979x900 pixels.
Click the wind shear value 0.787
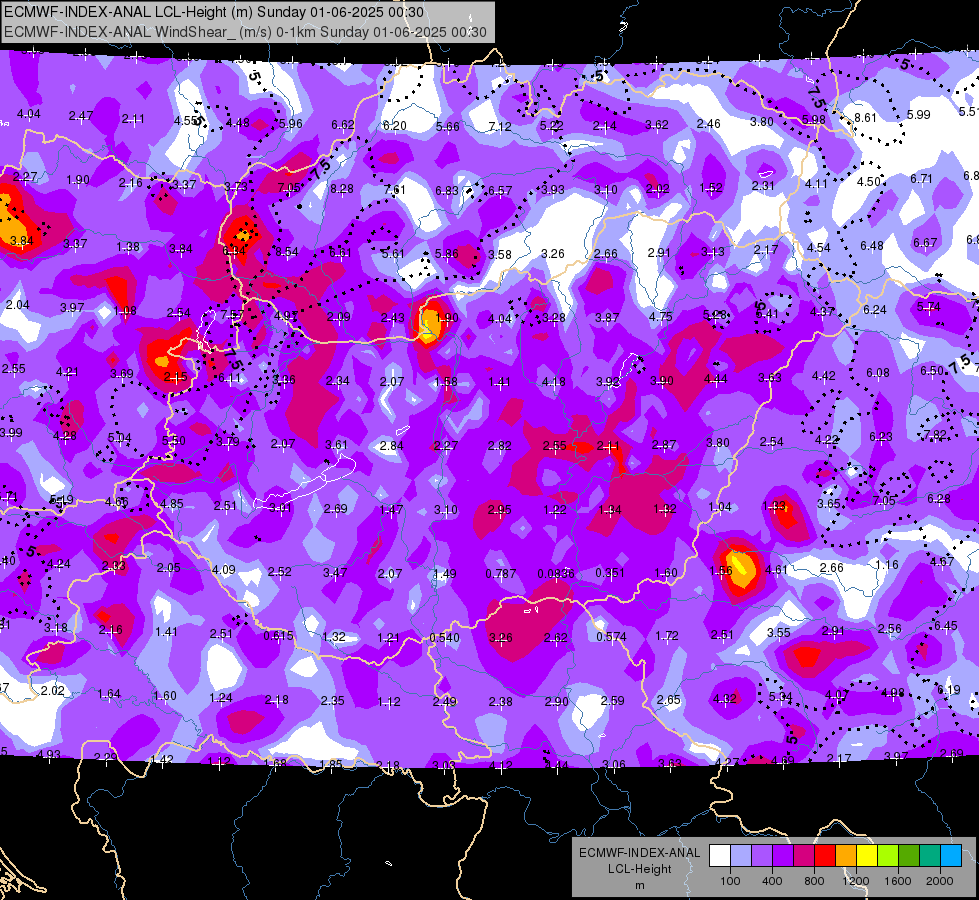pyautogui.click(x=501, y=573)
